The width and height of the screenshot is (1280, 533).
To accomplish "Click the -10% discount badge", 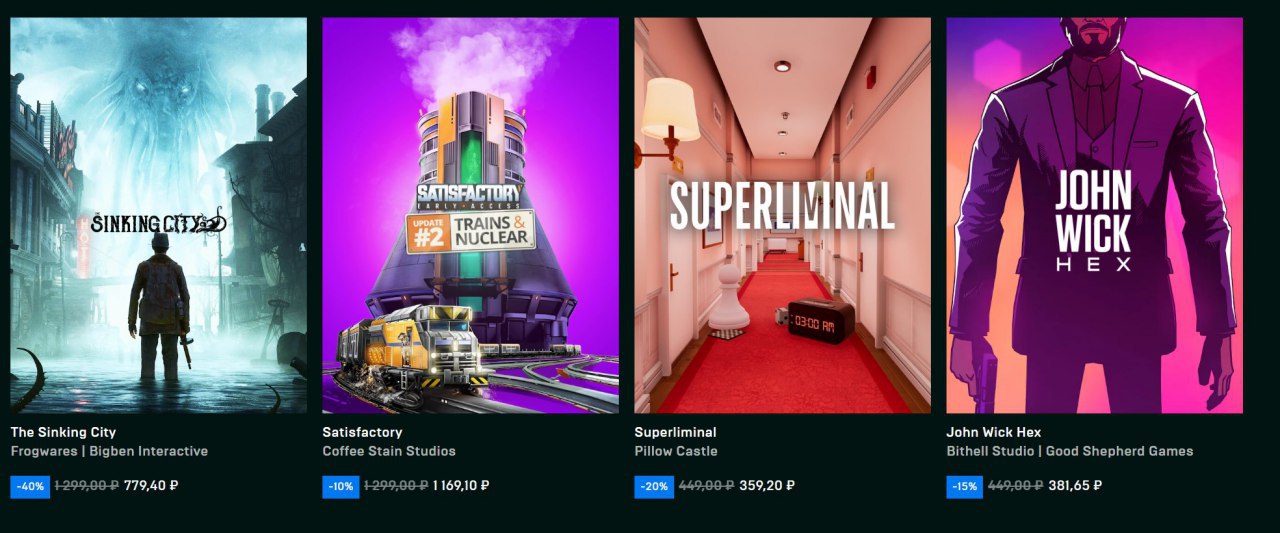I will [x=341, y=487].
